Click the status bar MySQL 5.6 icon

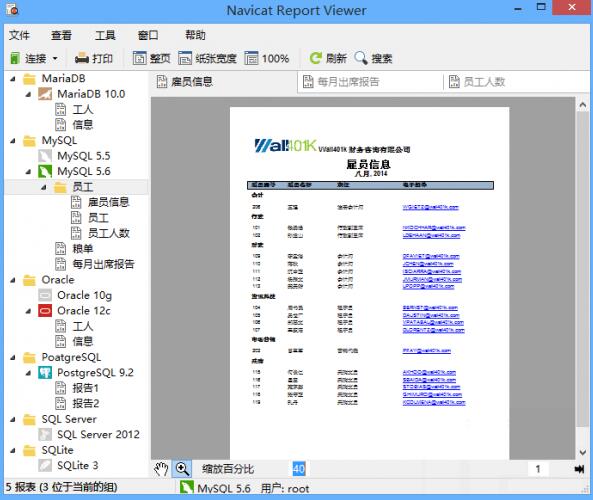(186, 488)
